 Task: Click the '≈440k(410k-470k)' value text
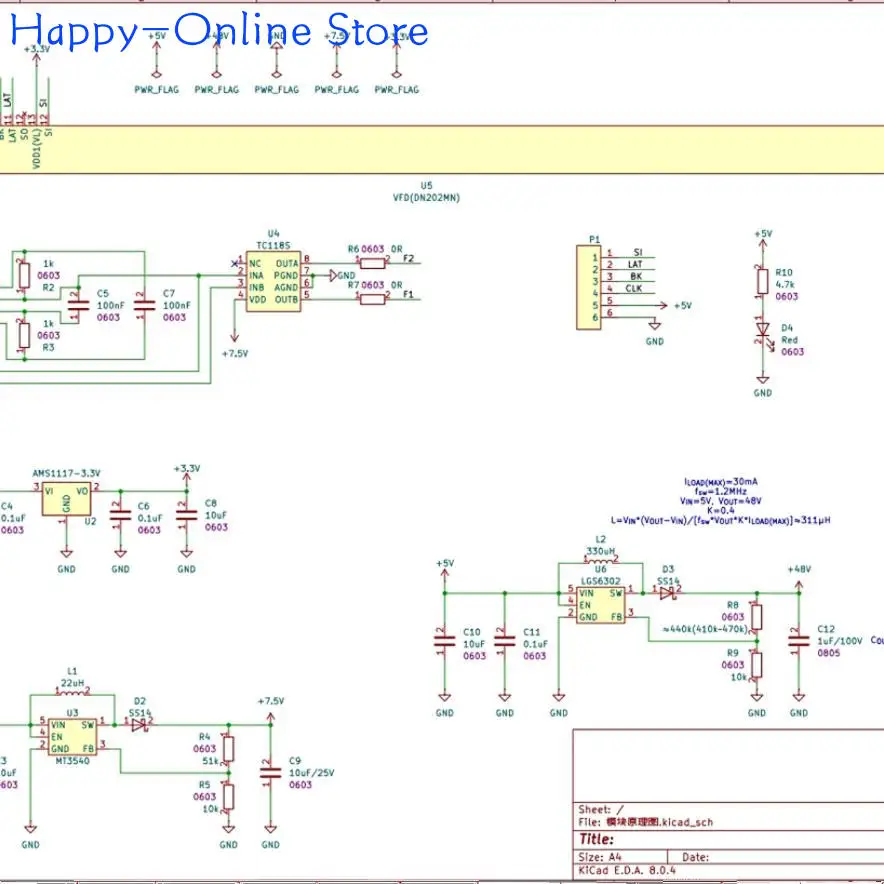pos(706,629)
